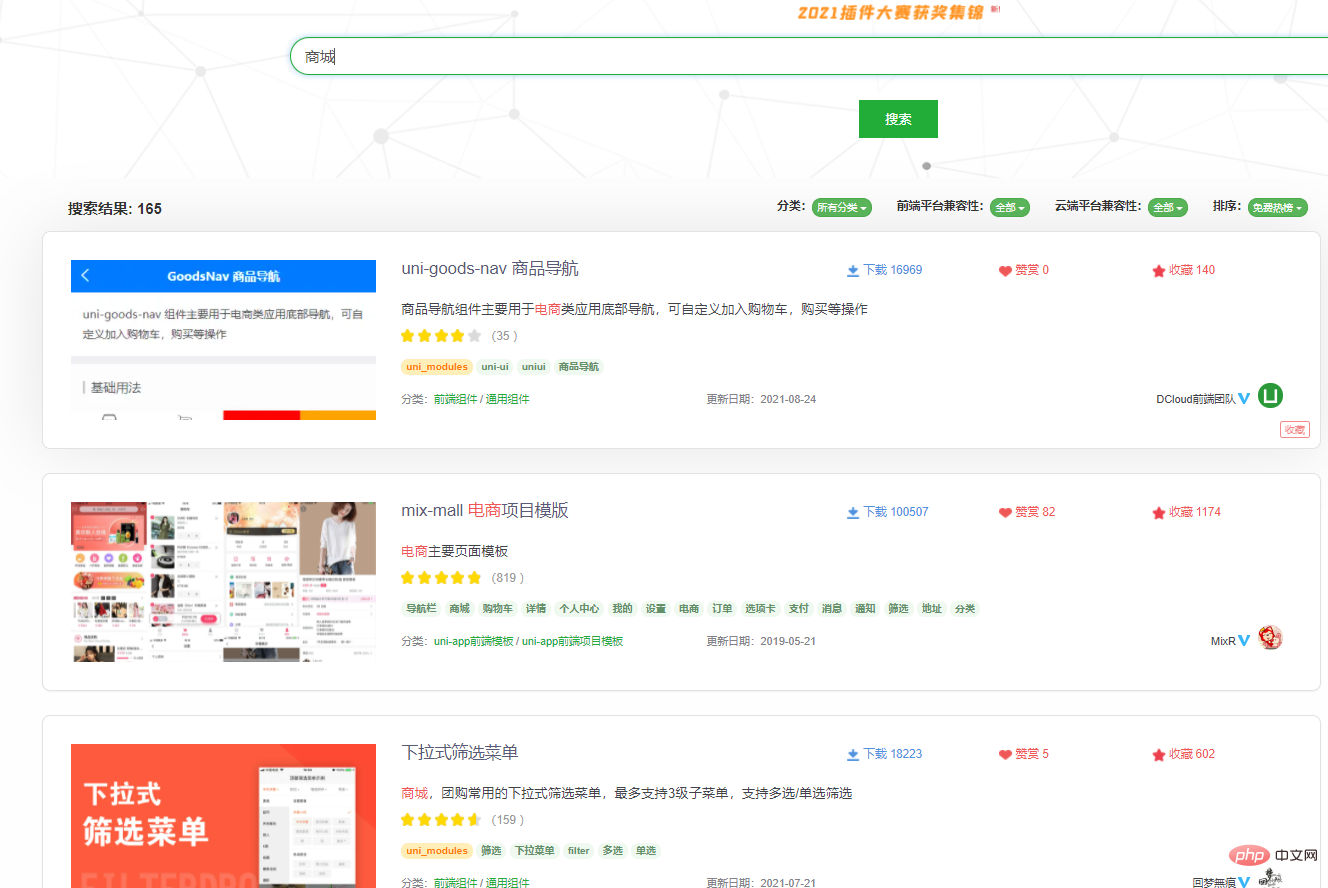This screenshot has height=888, width=1328.
Task: Click the 2021插件大赛获奖集锦 banner link
Action: point(891,12)
